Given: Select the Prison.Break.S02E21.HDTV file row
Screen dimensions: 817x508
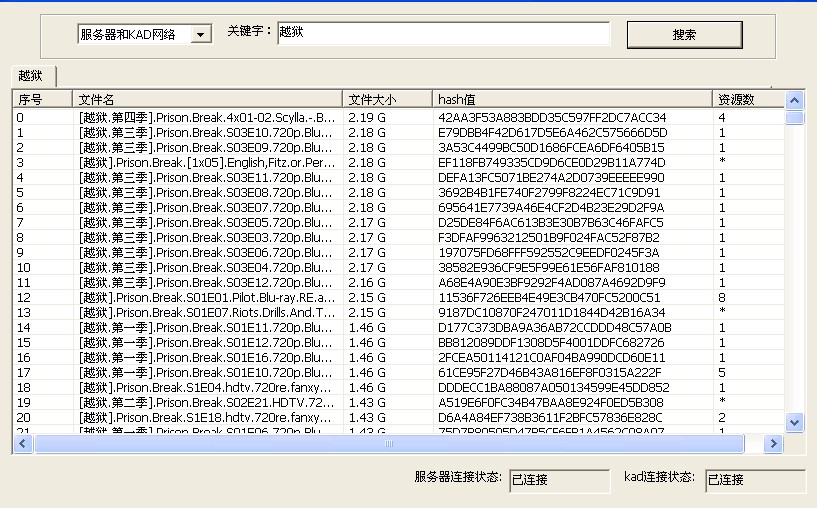Looking at the screenshot, I should click(398, 403).
